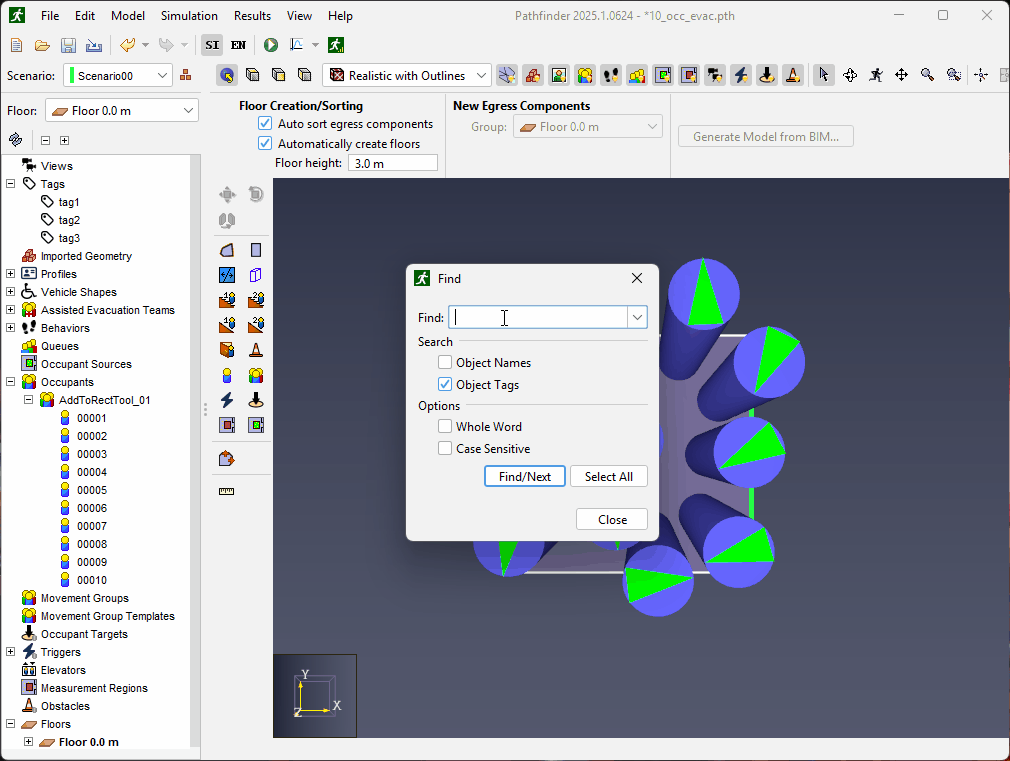
Task: Switch units to EN
Action: [238, 45]
